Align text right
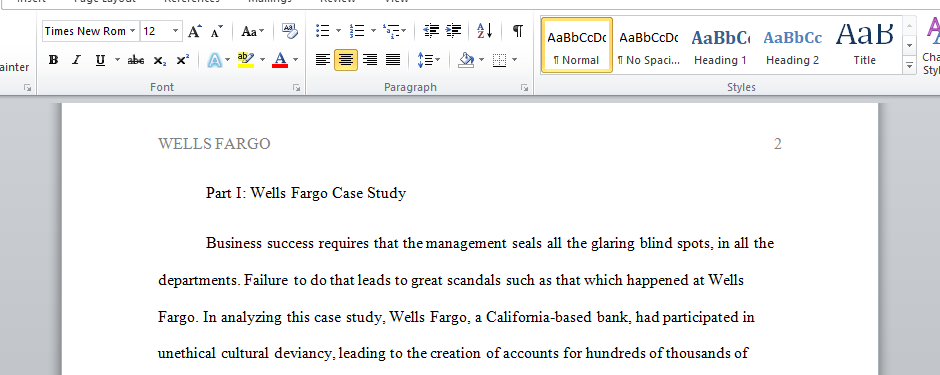The width and height of the screenshot is (940, 375). point(370,60)
